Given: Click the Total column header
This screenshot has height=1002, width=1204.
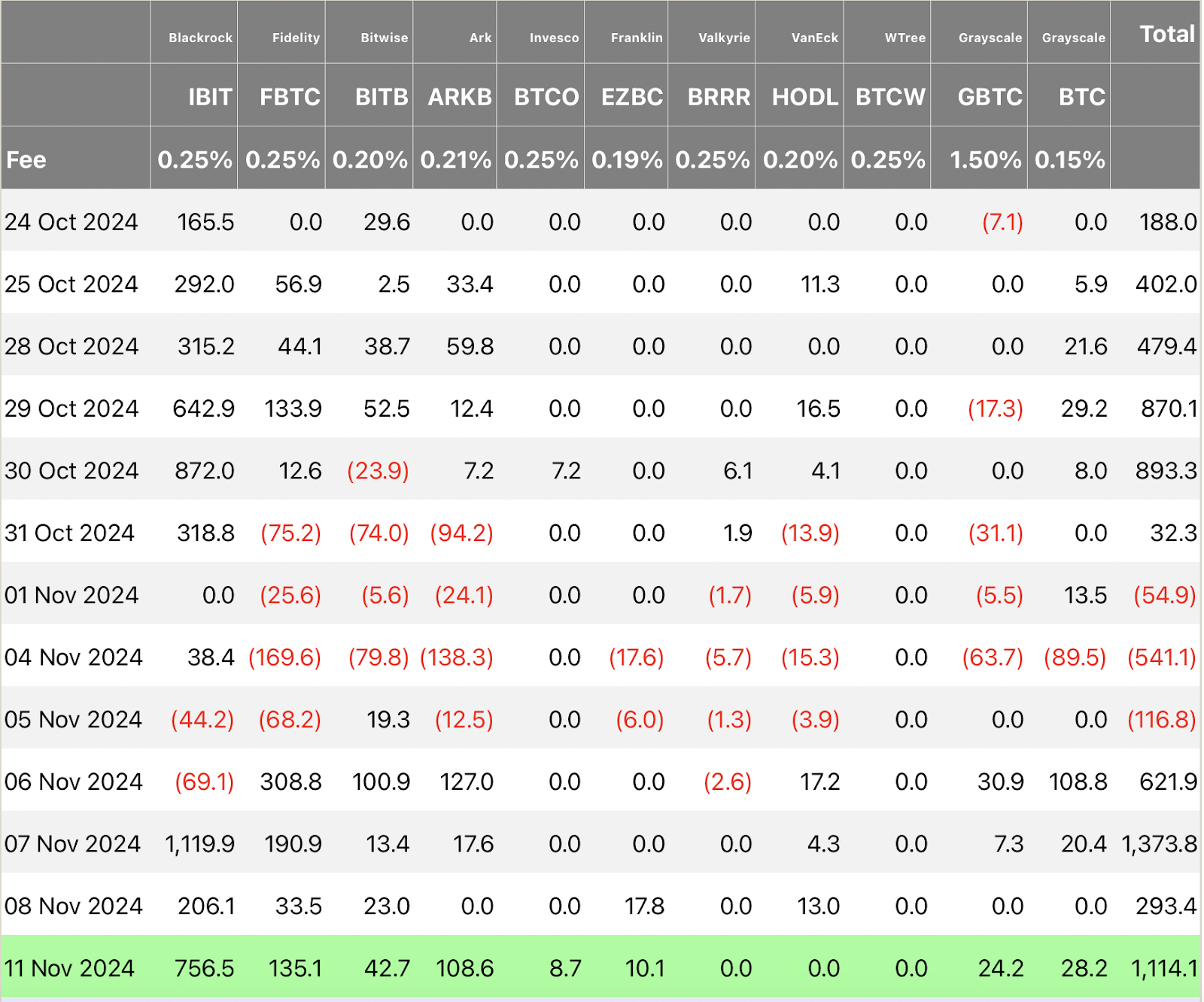Looking at the screenshot, I should [1166, 34].
